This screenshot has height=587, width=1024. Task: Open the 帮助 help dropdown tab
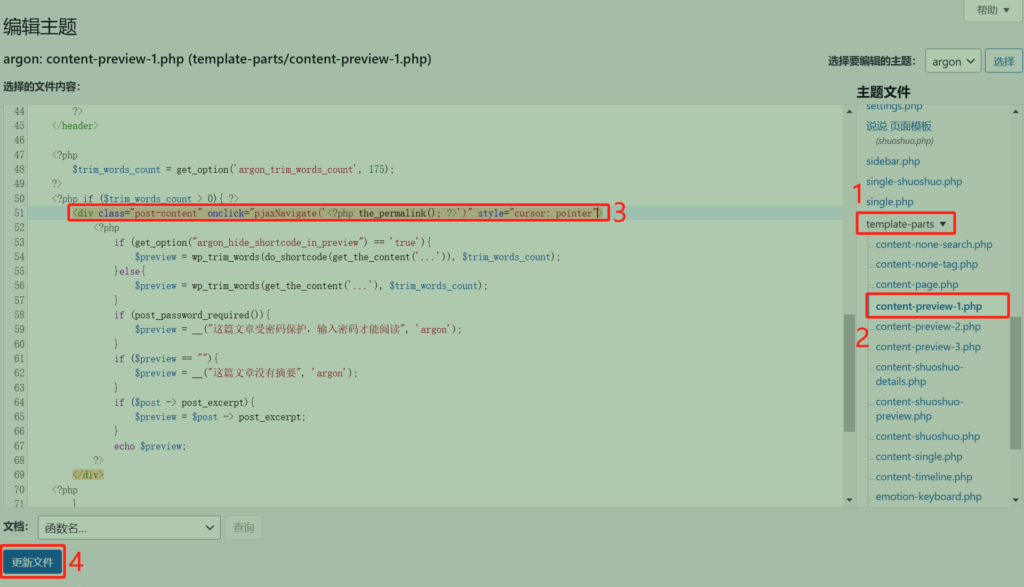pos(992,10)
